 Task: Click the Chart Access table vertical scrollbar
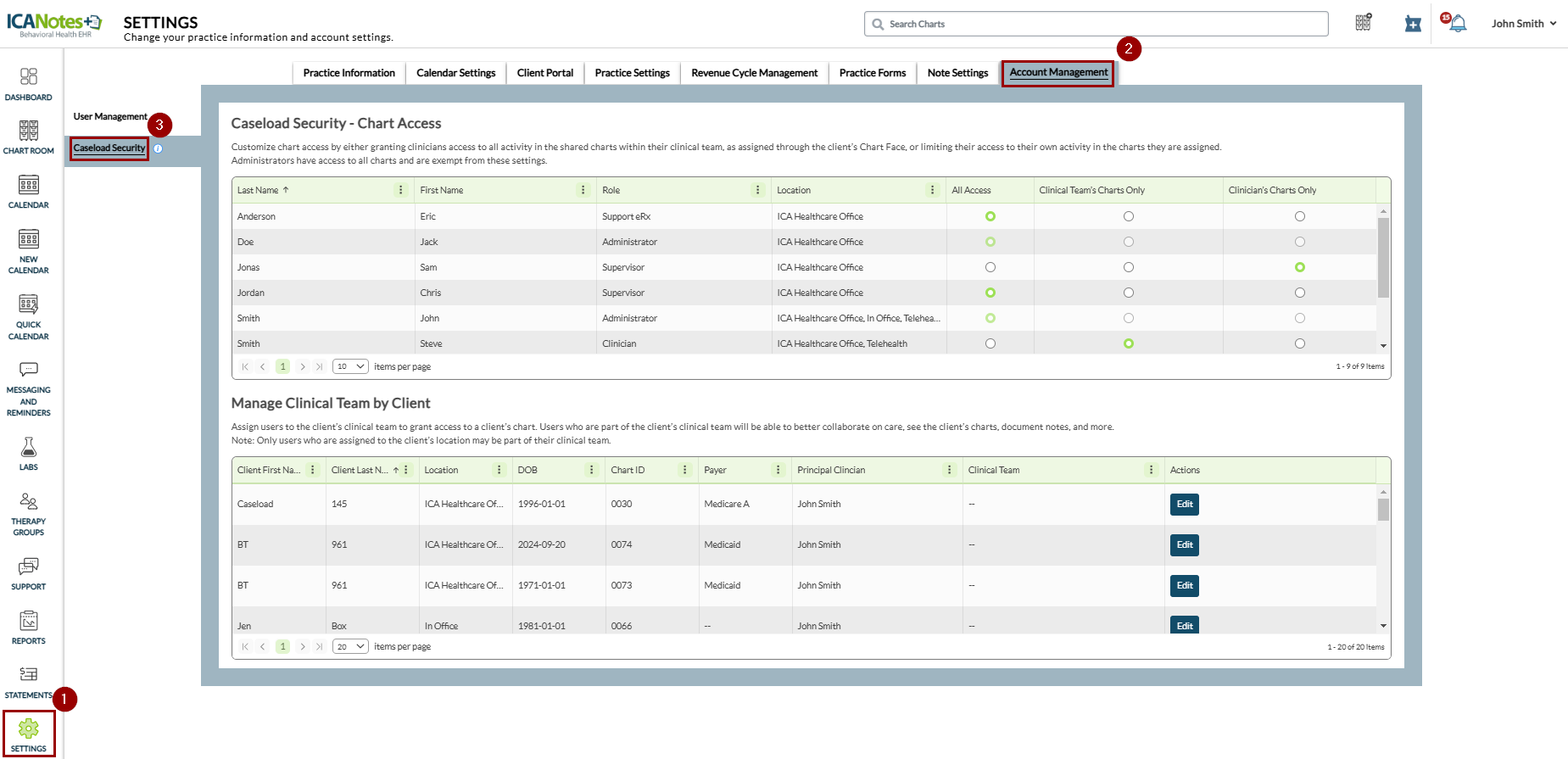coord(1383,258)
